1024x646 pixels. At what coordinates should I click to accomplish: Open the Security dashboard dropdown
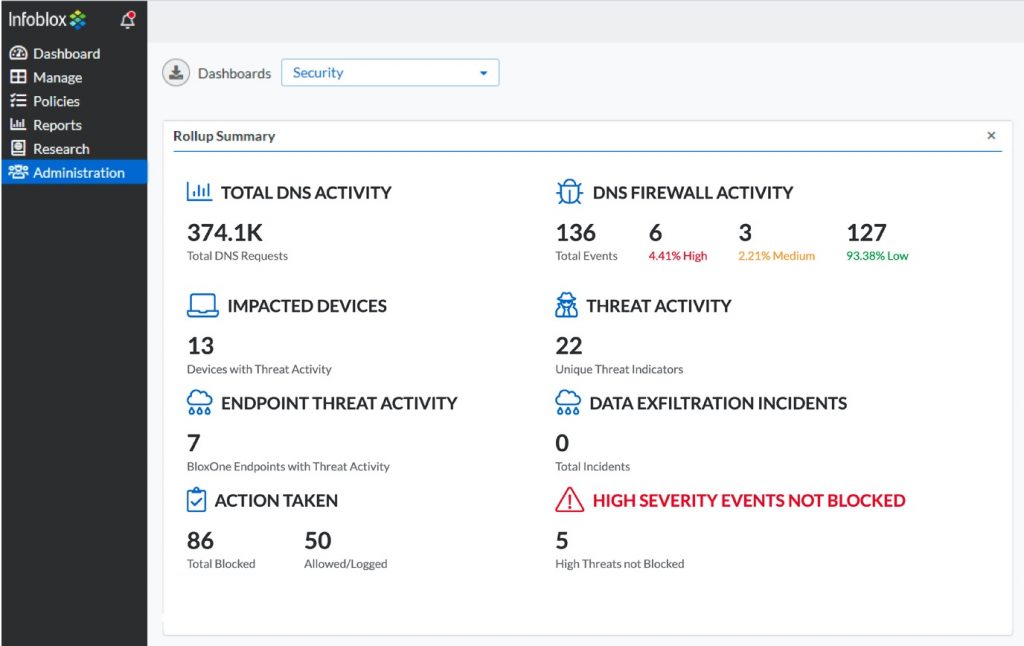pyautogui.click(x=390, y=72)
